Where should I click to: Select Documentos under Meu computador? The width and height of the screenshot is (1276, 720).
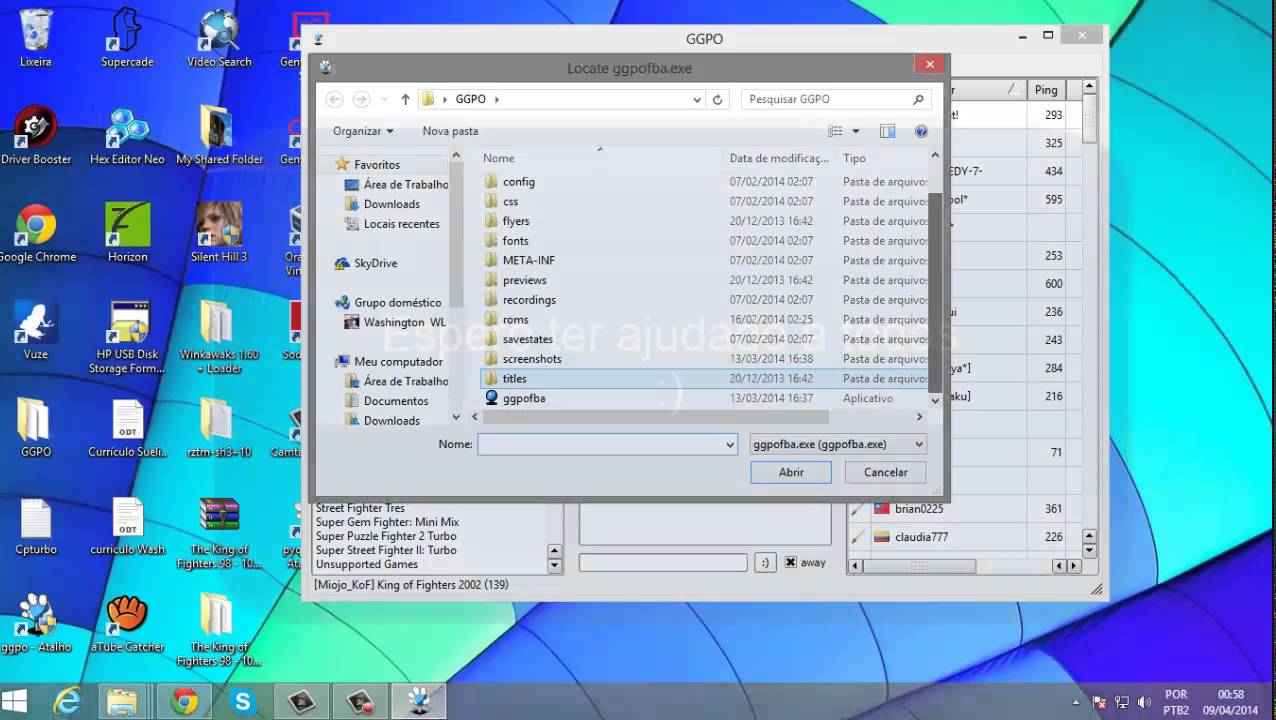pos(395,401)
